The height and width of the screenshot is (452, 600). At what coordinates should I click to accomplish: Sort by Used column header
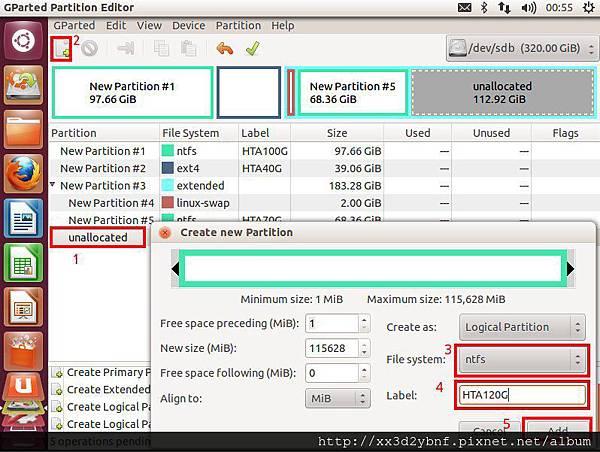417,133
